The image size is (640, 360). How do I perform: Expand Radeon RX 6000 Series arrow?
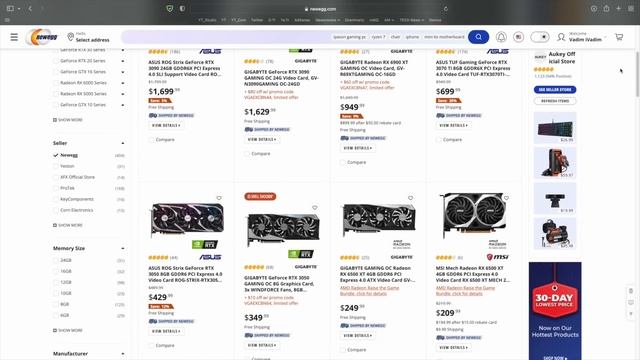[x=123, y=83]
